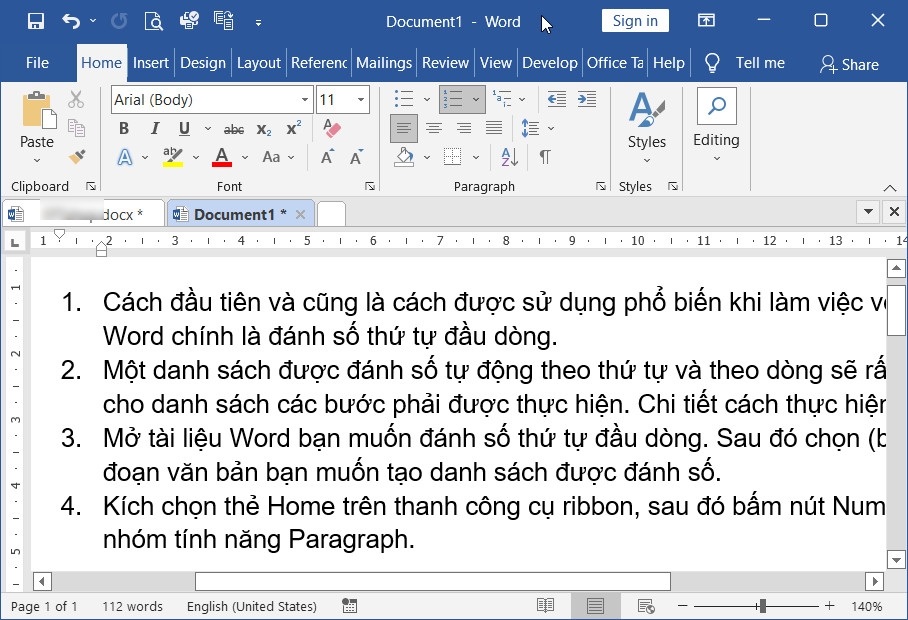Open the font name dropdown
Screen dimensions: 908x620
(x=305, y=100)
